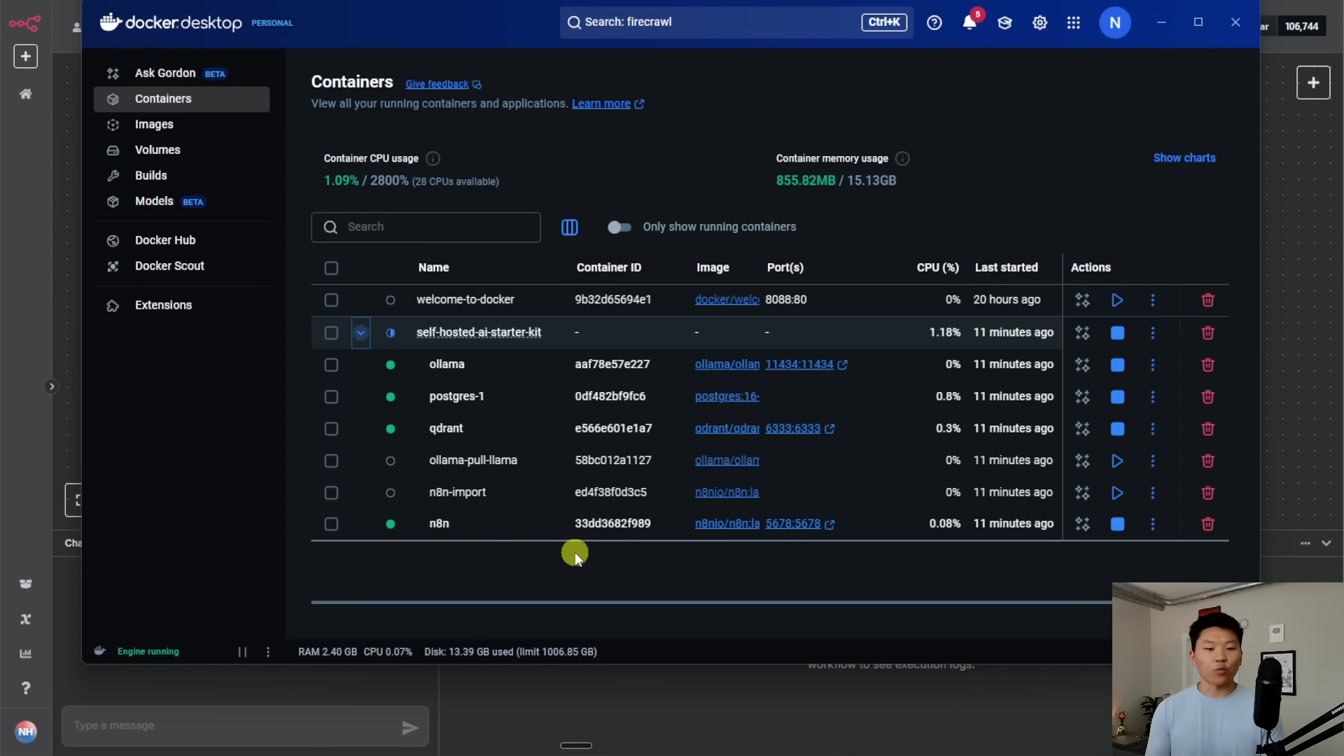Click the Docker Desktop search bar
The height and width of the screenshot is (756, 1344).
[735, 22]
